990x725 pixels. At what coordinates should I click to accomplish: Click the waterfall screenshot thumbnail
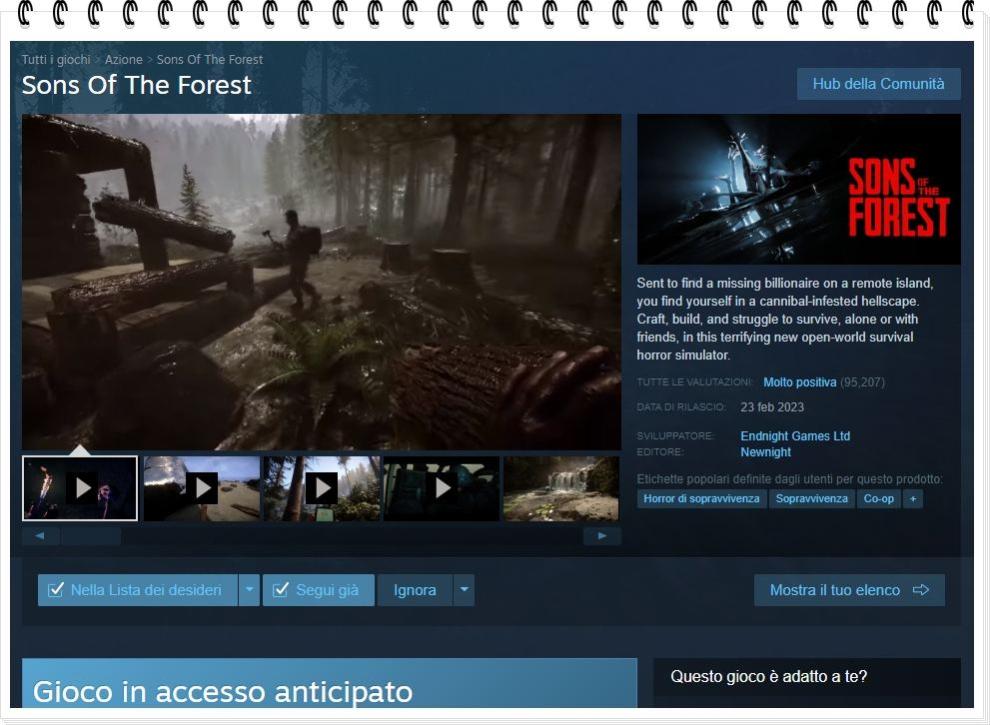(x=560, y=488)
